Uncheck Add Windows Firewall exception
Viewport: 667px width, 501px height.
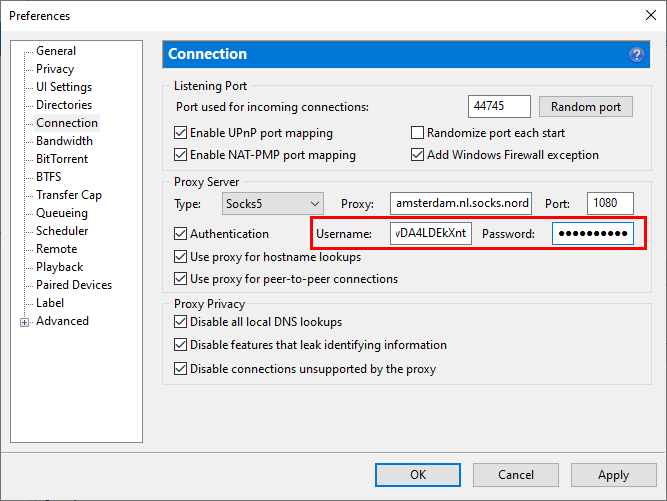pyautogui.click(x=418, y=155)
